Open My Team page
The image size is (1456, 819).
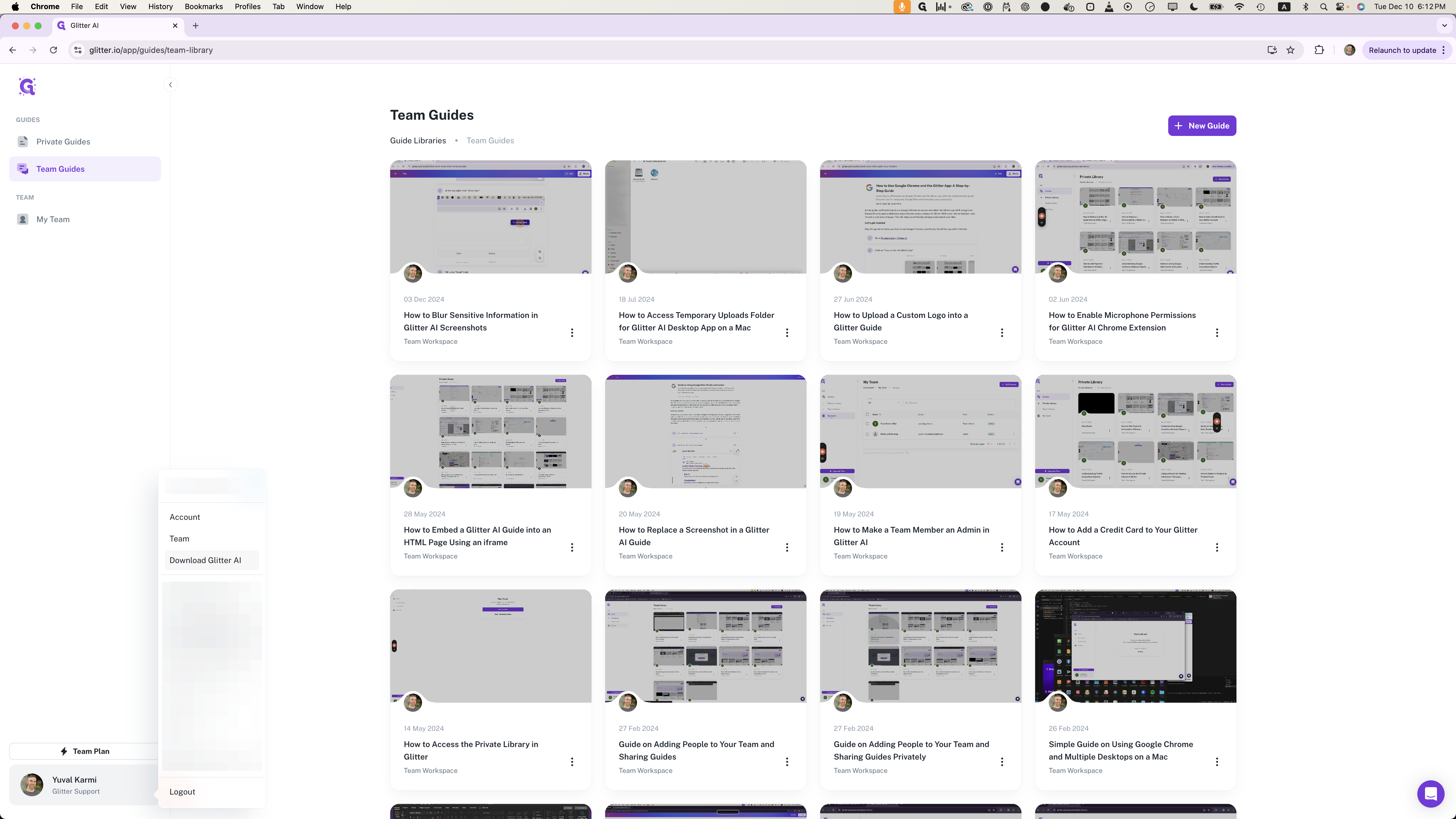(x=85, y=219)
